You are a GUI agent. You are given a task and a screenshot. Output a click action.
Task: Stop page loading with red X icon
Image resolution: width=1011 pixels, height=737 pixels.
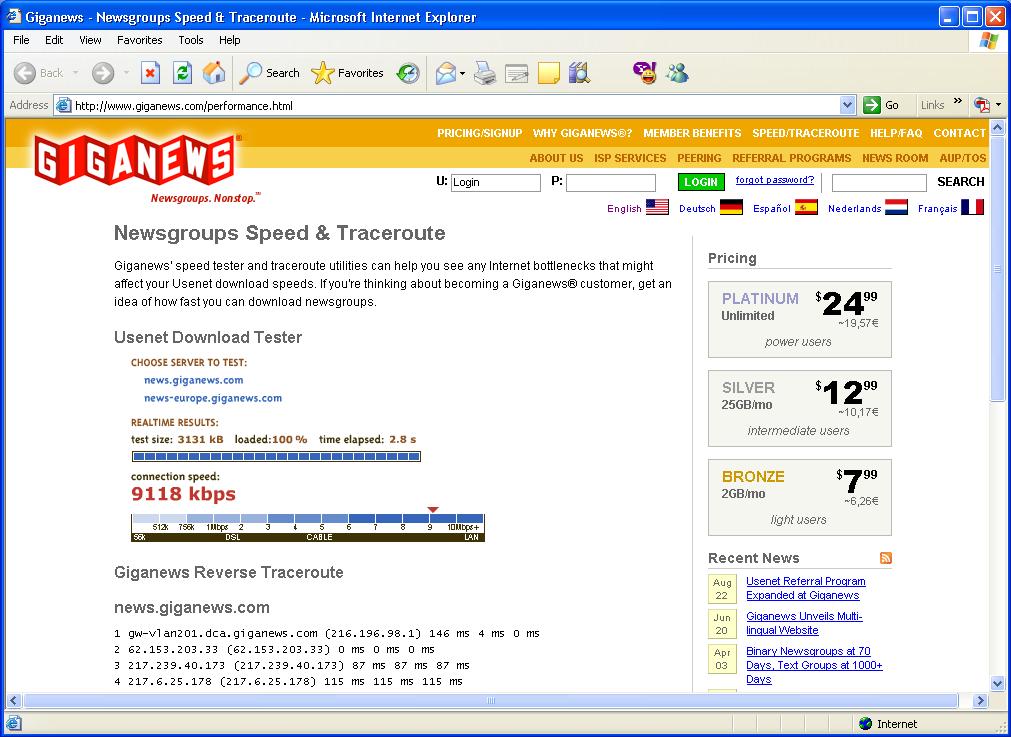[x=150, y=73]
